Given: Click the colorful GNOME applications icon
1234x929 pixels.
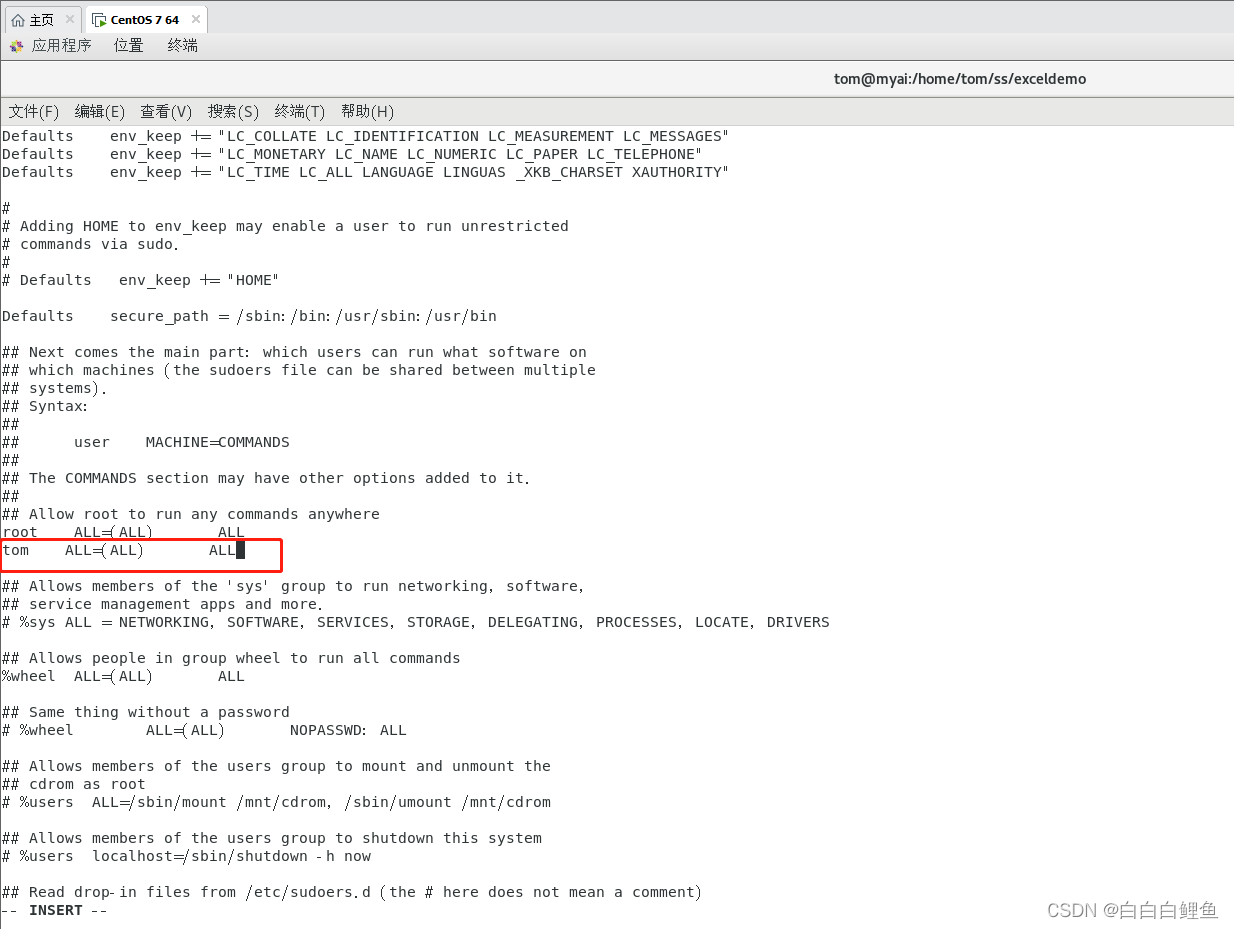Looking at the screenshot, I should 14,45.
